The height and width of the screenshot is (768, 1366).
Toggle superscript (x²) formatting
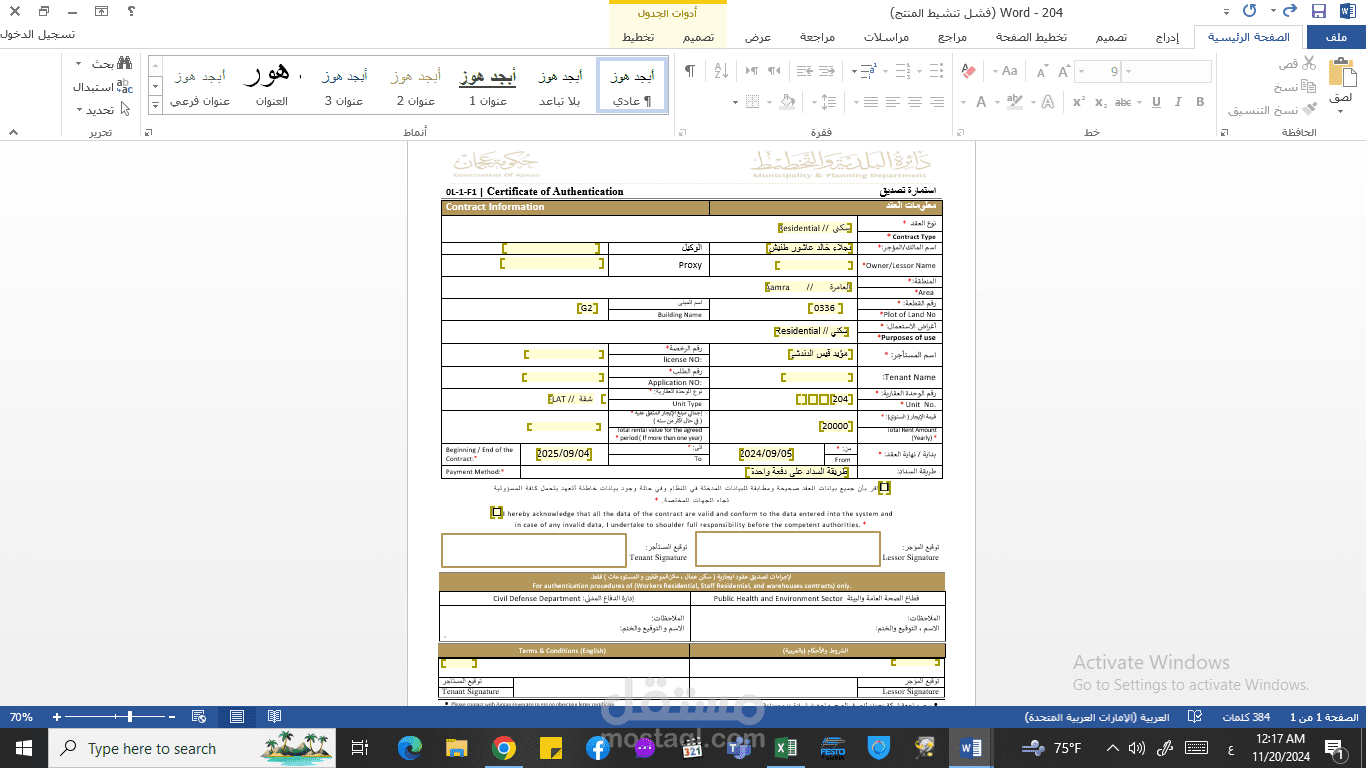pos(1079,102)
